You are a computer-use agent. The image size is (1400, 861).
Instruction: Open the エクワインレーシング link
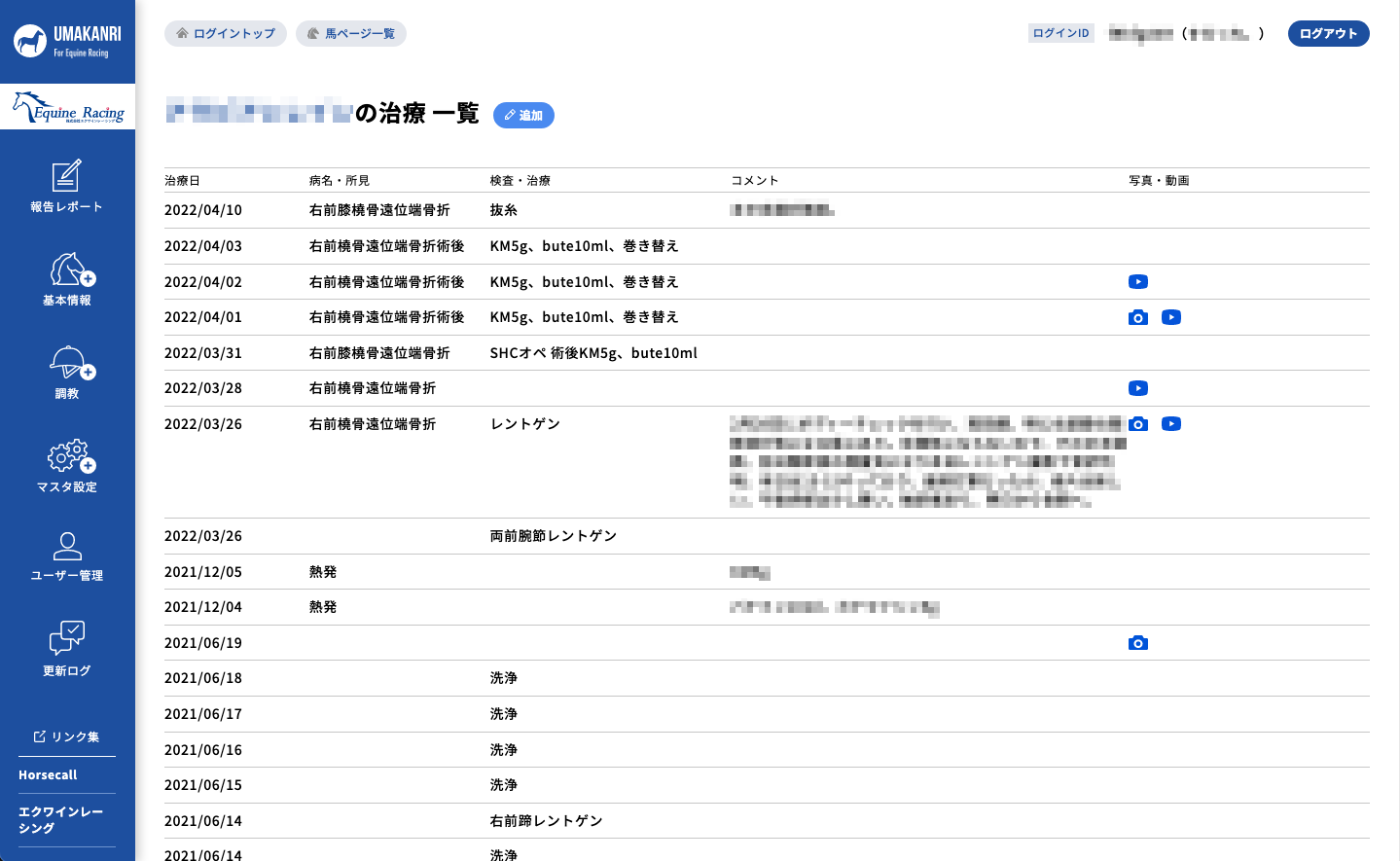click(x=61, y=817)
